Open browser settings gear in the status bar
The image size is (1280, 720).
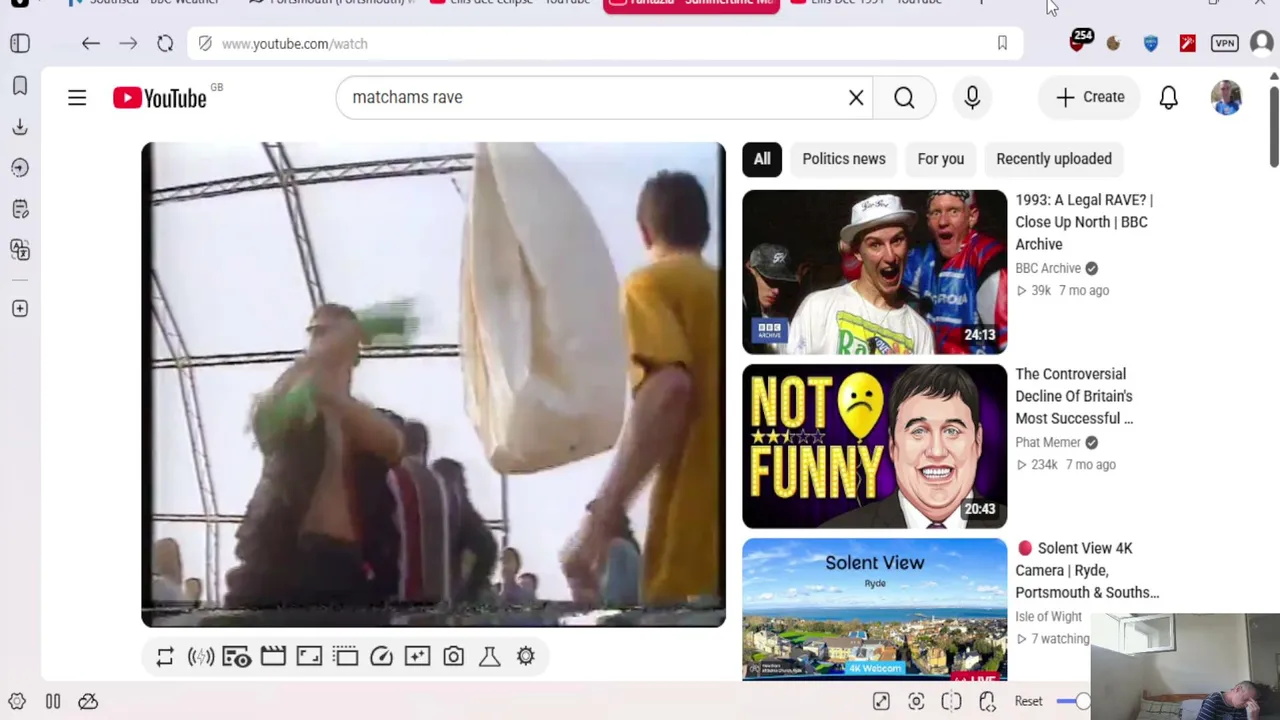(17, 702)
